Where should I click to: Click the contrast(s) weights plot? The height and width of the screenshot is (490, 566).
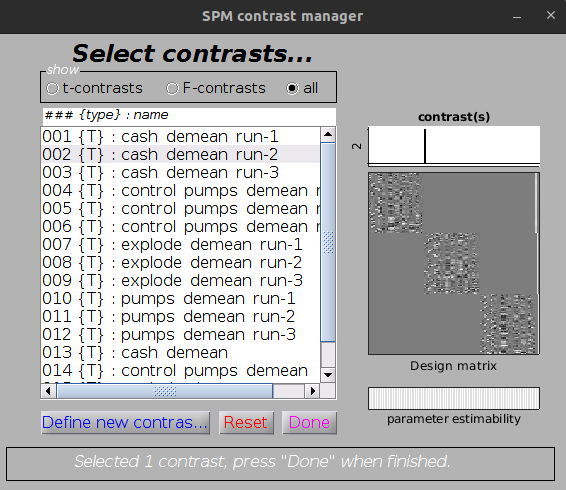(454, 146)
